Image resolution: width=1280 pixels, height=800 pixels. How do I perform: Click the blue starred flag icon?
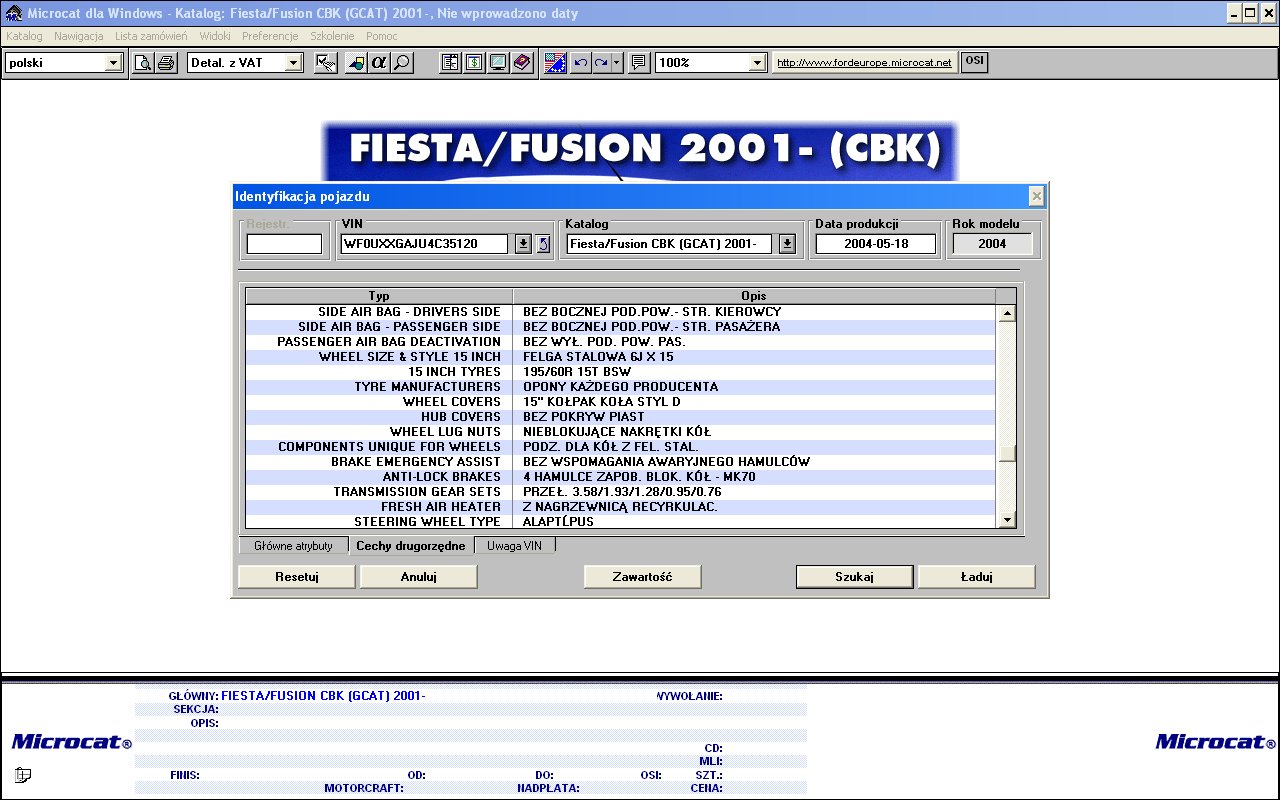556,63
